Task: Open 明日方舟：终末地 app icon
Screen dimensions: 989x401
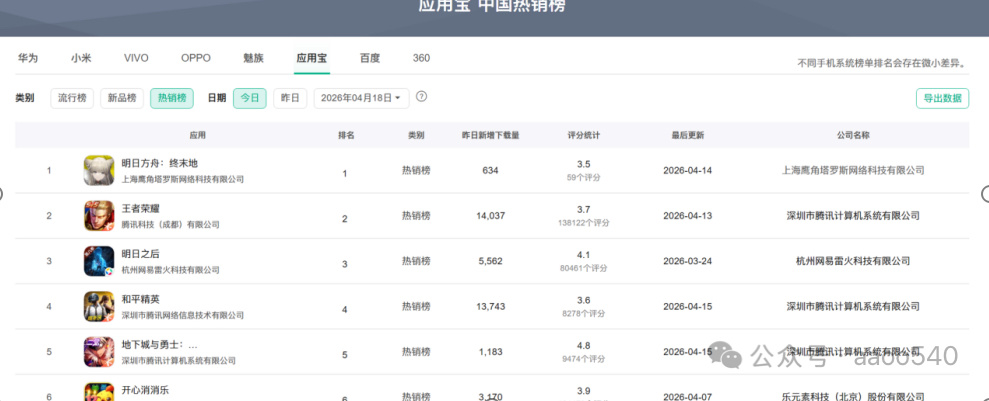Action: point(99,170)
